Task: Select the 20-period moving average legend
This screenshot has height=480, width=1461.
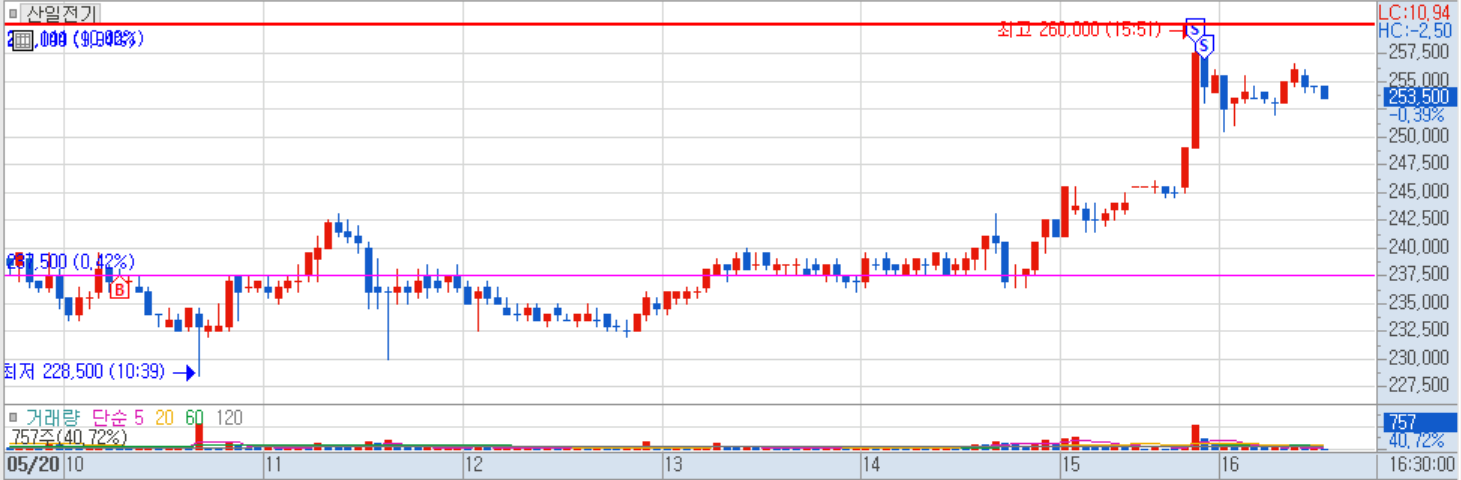Action: tap(163, 417)
